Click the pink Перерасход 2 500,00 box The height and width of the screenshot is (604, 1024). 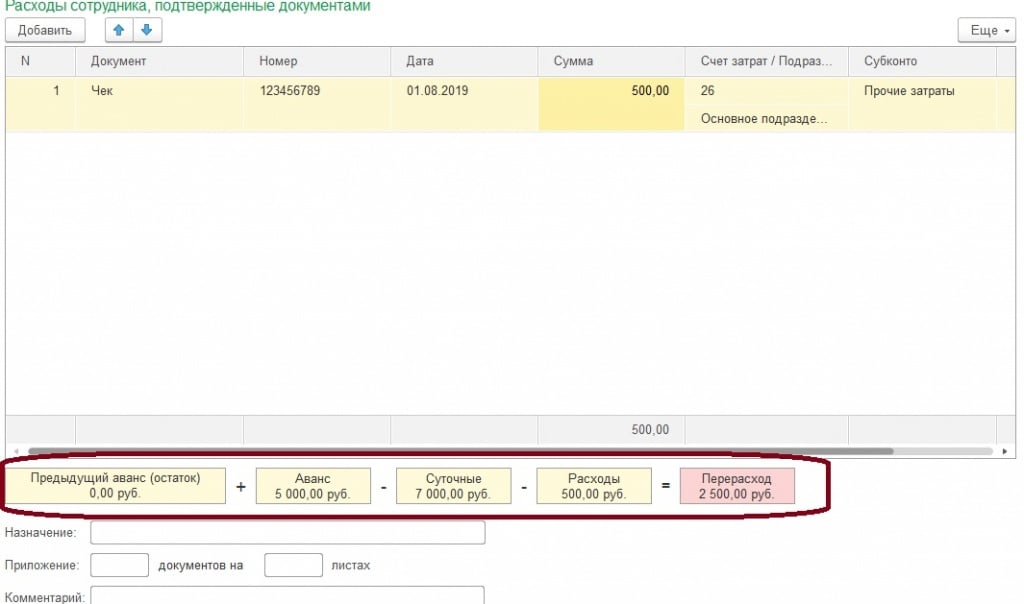(x=736, y=486)
